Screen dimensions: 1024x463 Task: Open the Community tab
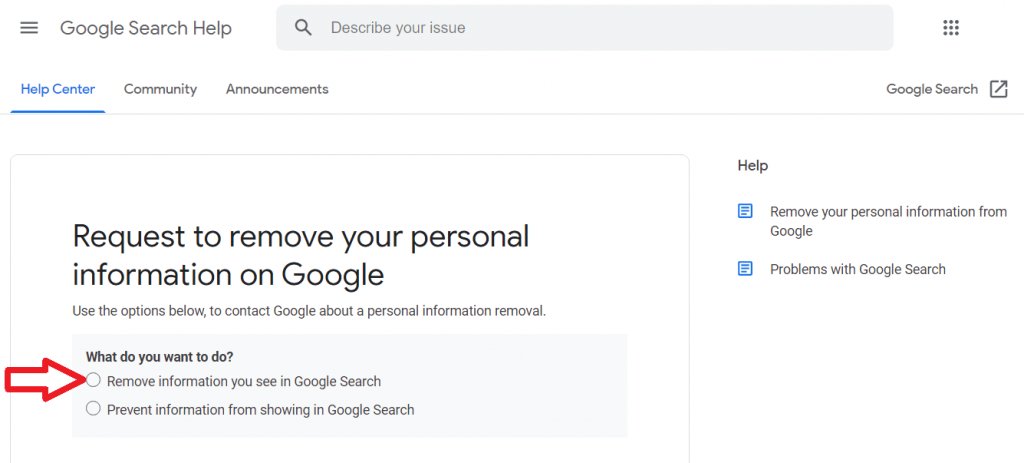pyautogui.click(x=160, y=89)
